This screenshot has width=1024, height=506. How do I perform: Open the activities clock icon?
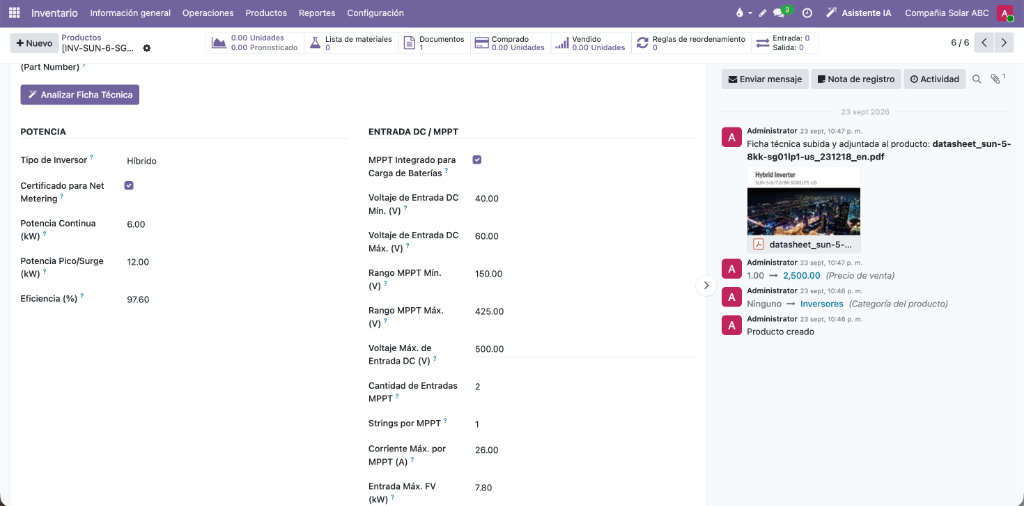(x=807, y=13)
